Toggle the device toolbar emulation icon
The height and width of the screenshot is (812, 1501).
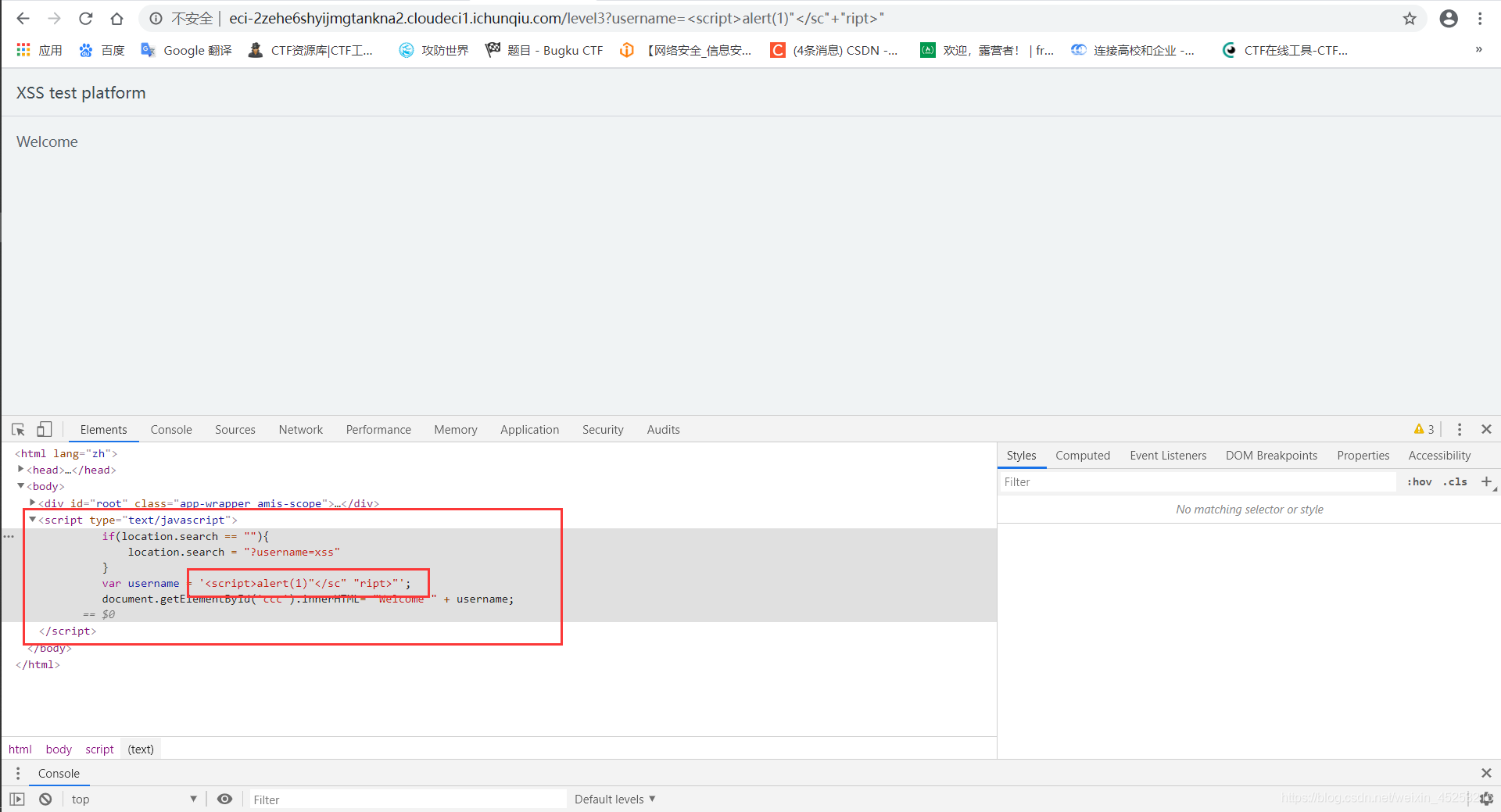[x=45, y=429]
